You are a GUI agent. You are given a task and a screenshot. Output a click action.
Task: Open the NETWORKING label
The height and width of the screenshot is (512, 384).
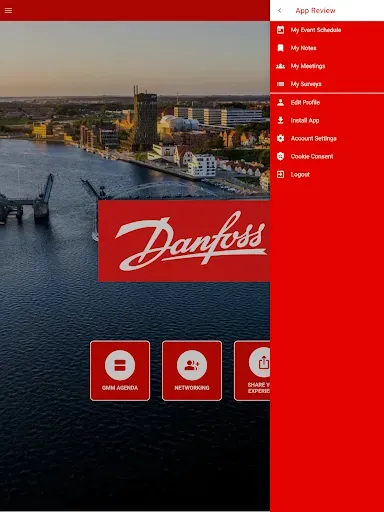coord(192,388)
